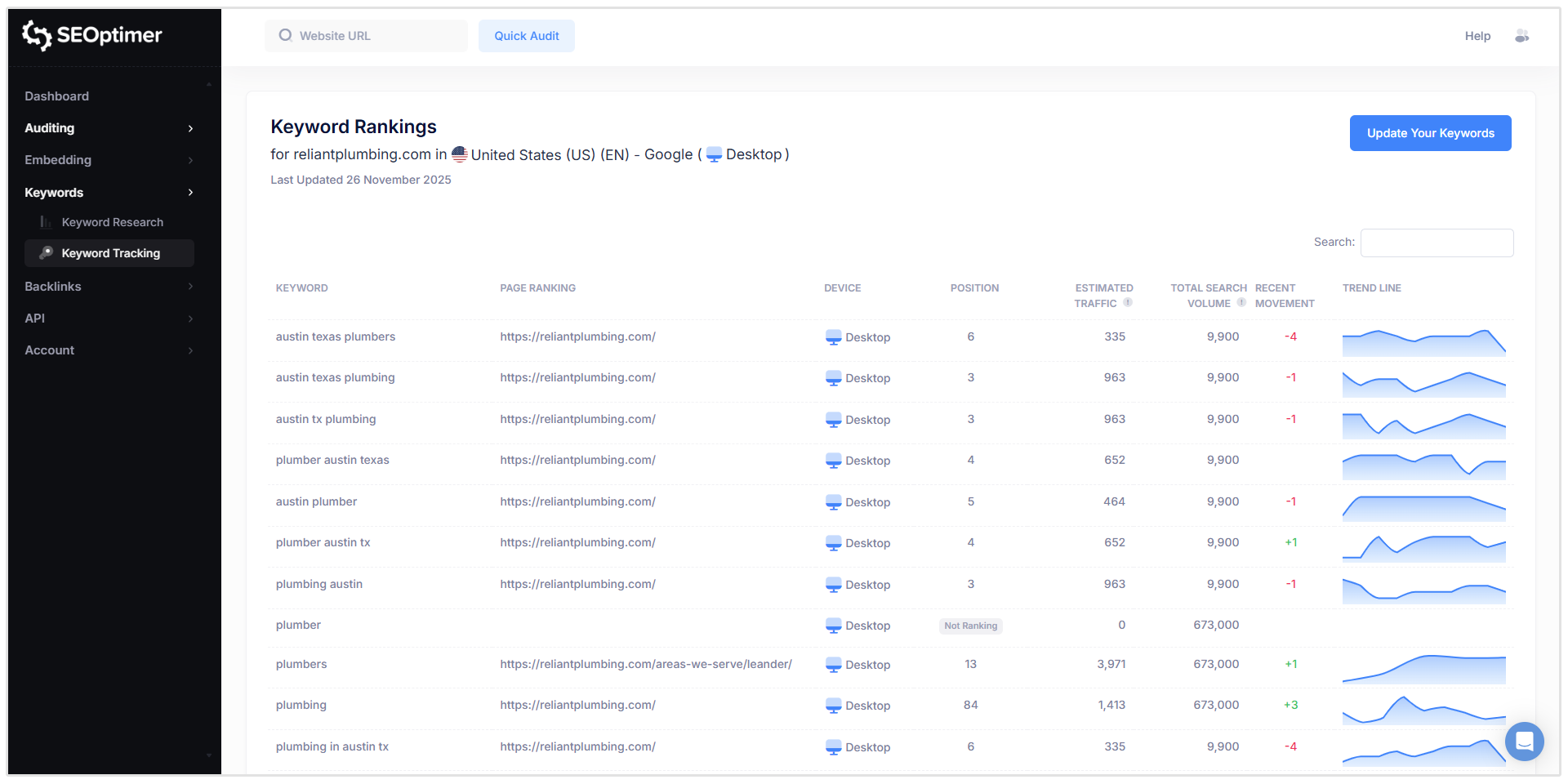Open the Help menu
The width and height of the screenshot is (1568, 784).
(x=1477, y=35)
